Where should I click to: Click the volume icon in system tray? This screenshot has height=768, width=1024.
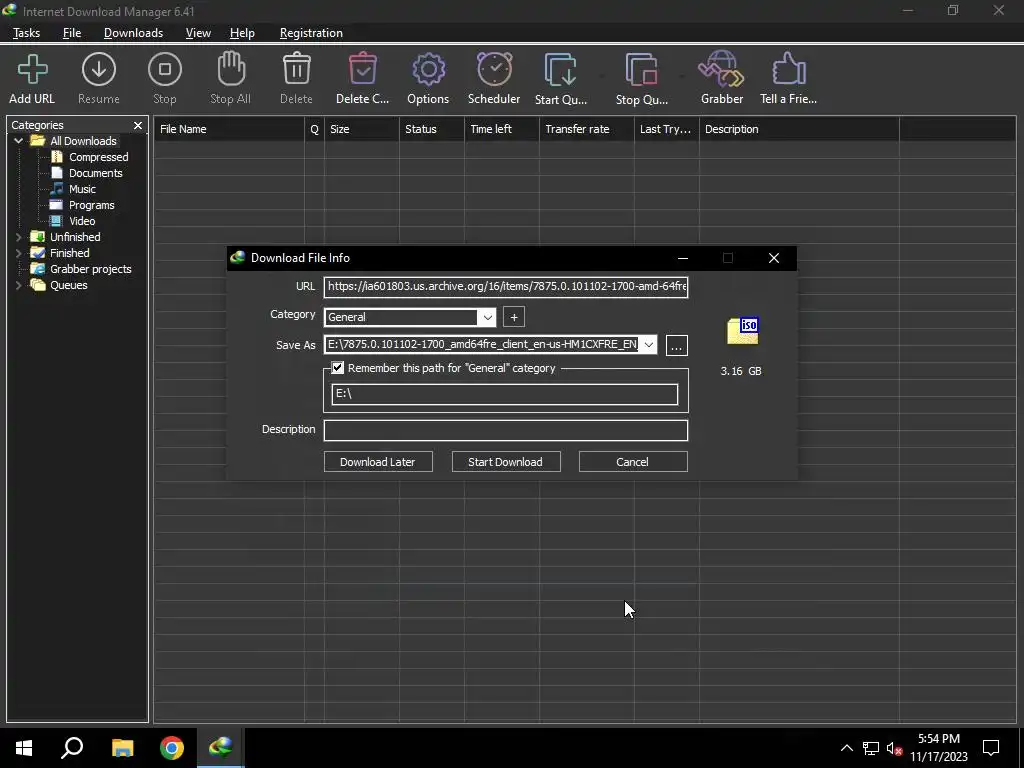[894, 748]
